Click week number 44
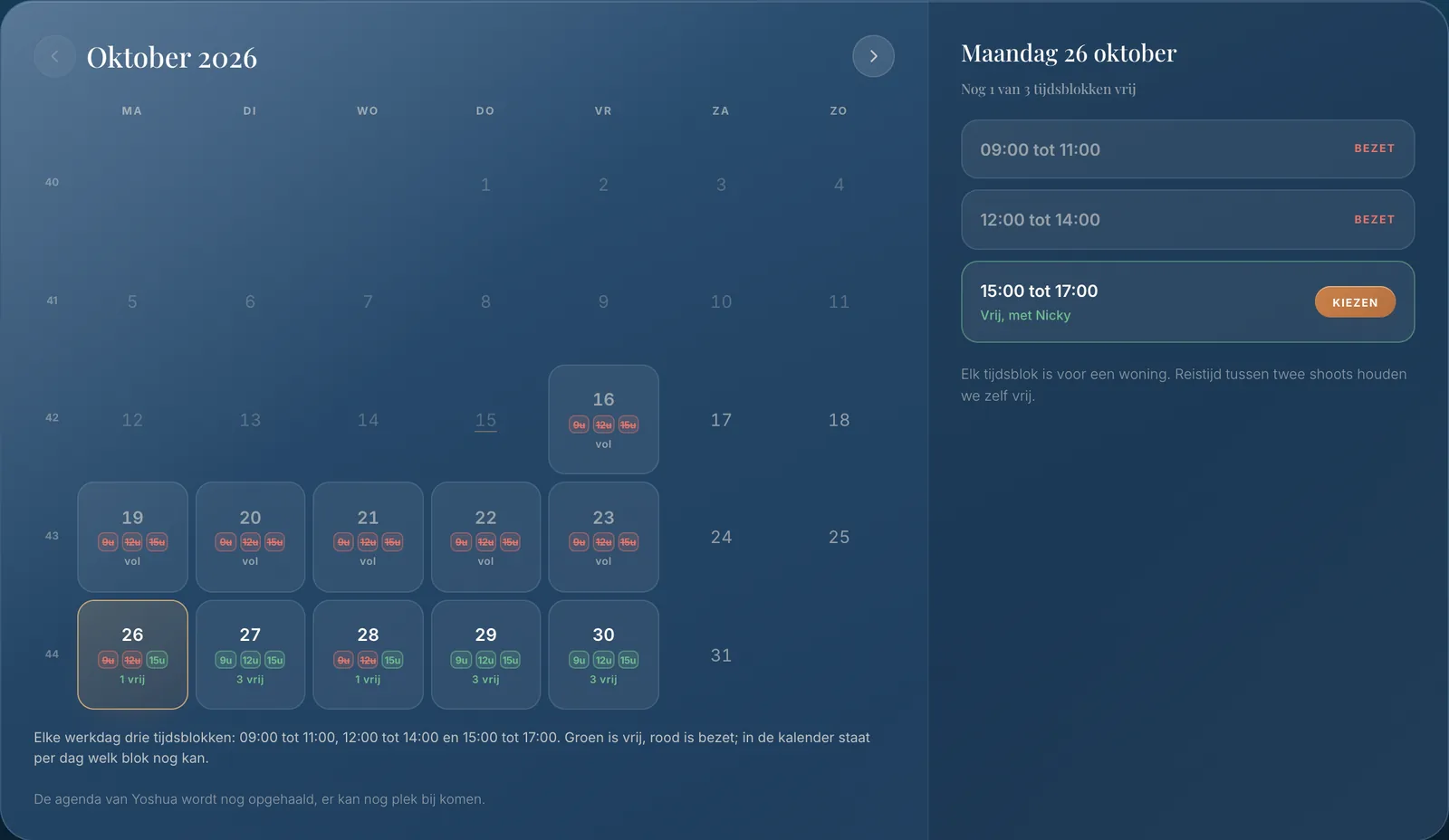The height and width of the screenshot is (840, 1449). [x=52, y=654]
